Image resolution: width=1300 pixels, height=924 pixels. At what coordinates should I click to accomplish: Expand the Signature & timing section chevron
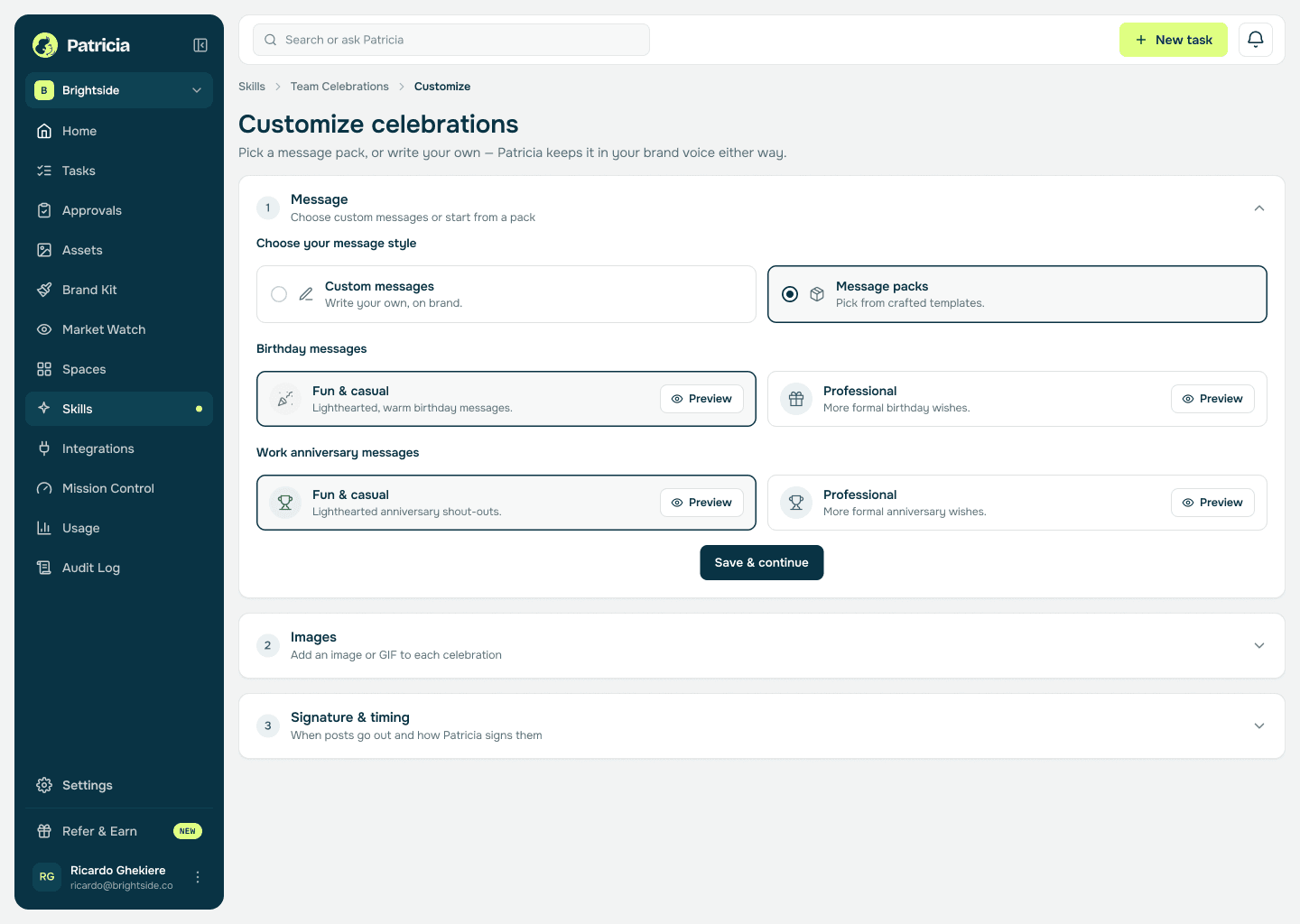pos(1259,726)
